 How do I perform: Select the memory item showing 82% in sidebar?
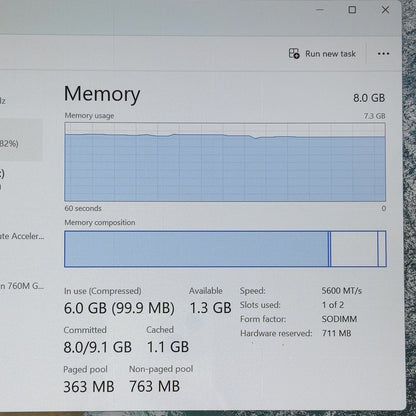(x=21, y=140)
